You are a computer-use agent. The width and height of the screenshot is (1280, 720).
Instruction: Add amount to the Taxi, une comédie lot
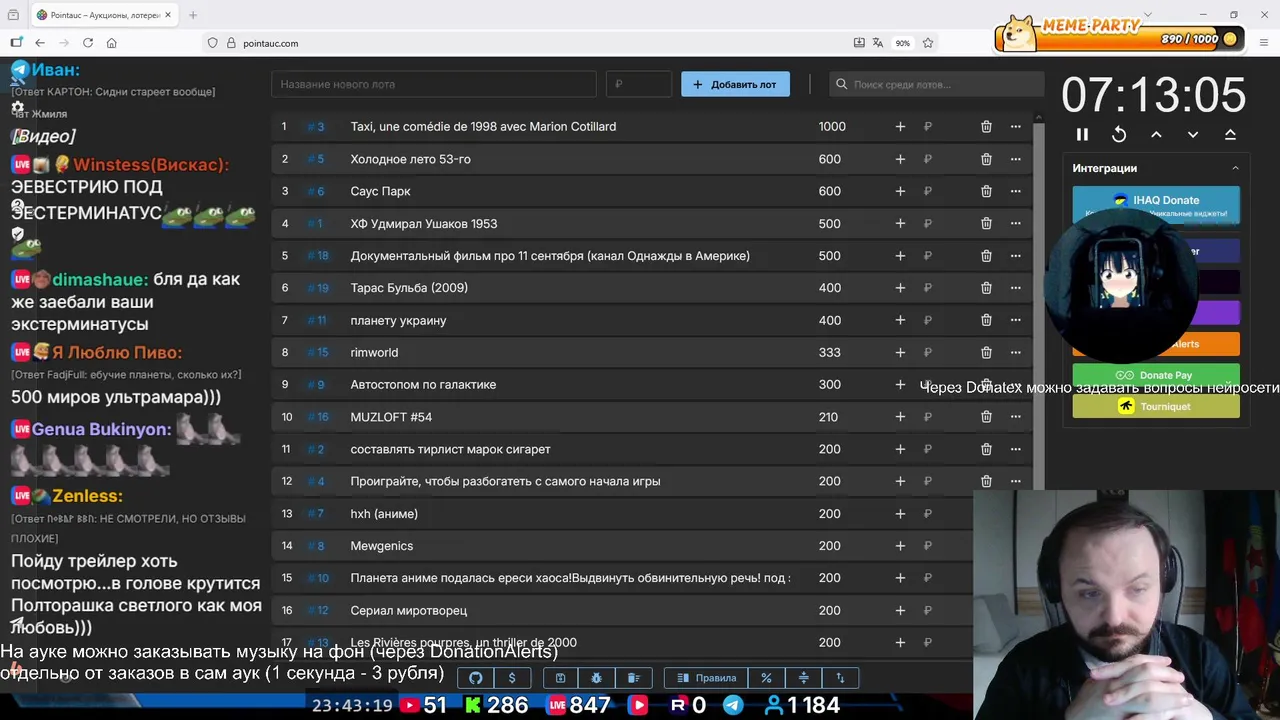click(900, 127)
